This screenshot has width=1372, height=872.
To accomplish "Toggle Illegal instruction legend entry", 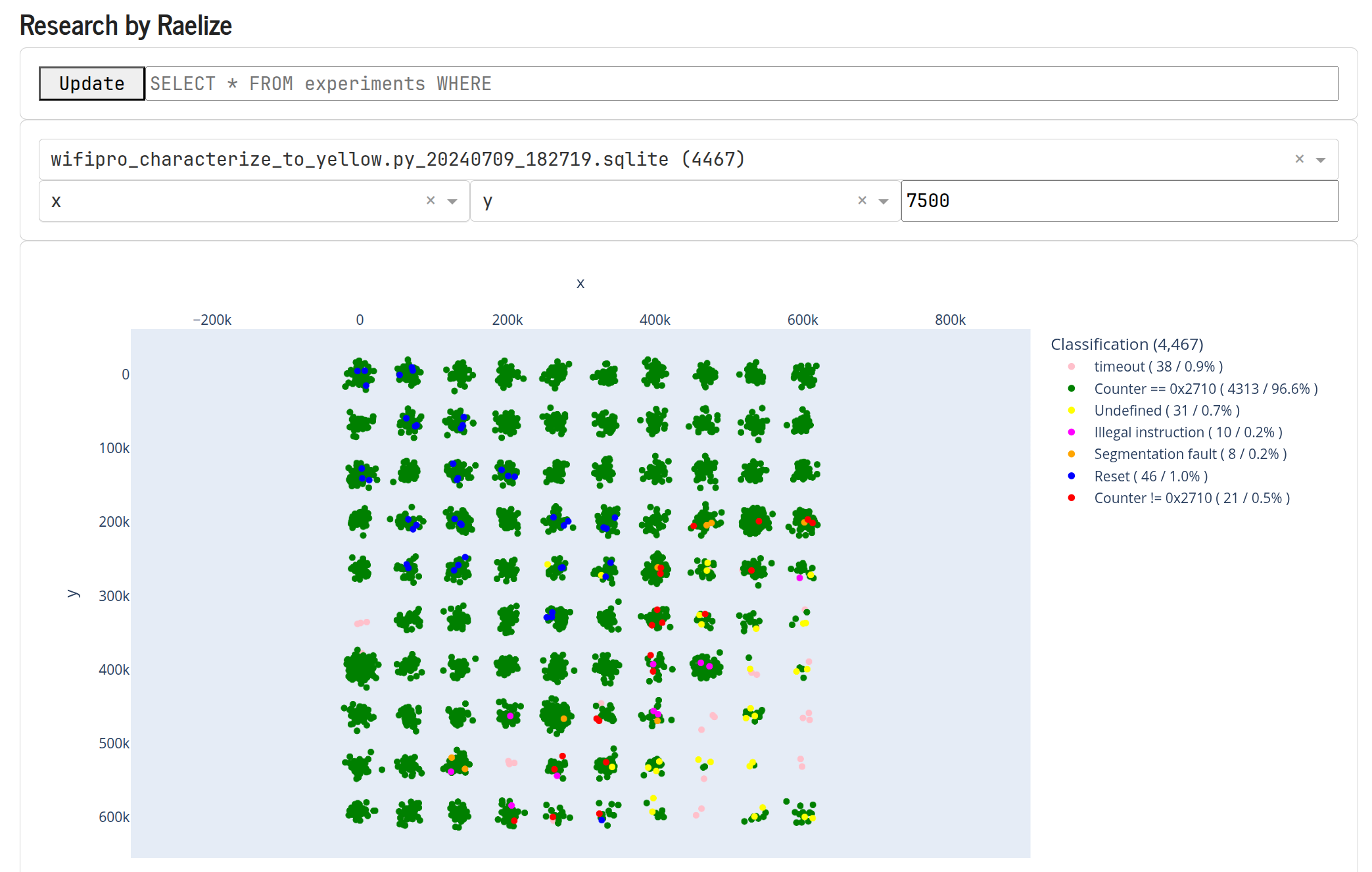I will click(x=1188, y=432).
